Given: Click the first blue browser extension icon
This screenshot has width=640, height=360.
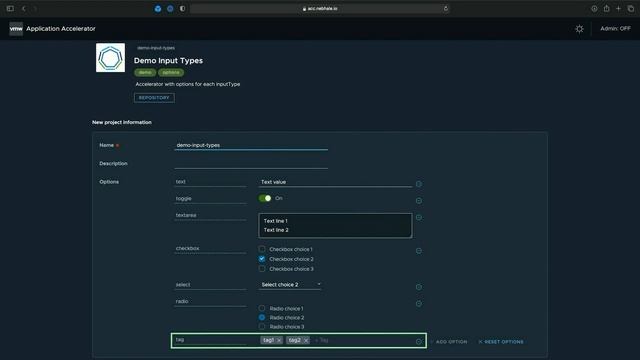Looking at the screenshot, I should pos(158,9).
